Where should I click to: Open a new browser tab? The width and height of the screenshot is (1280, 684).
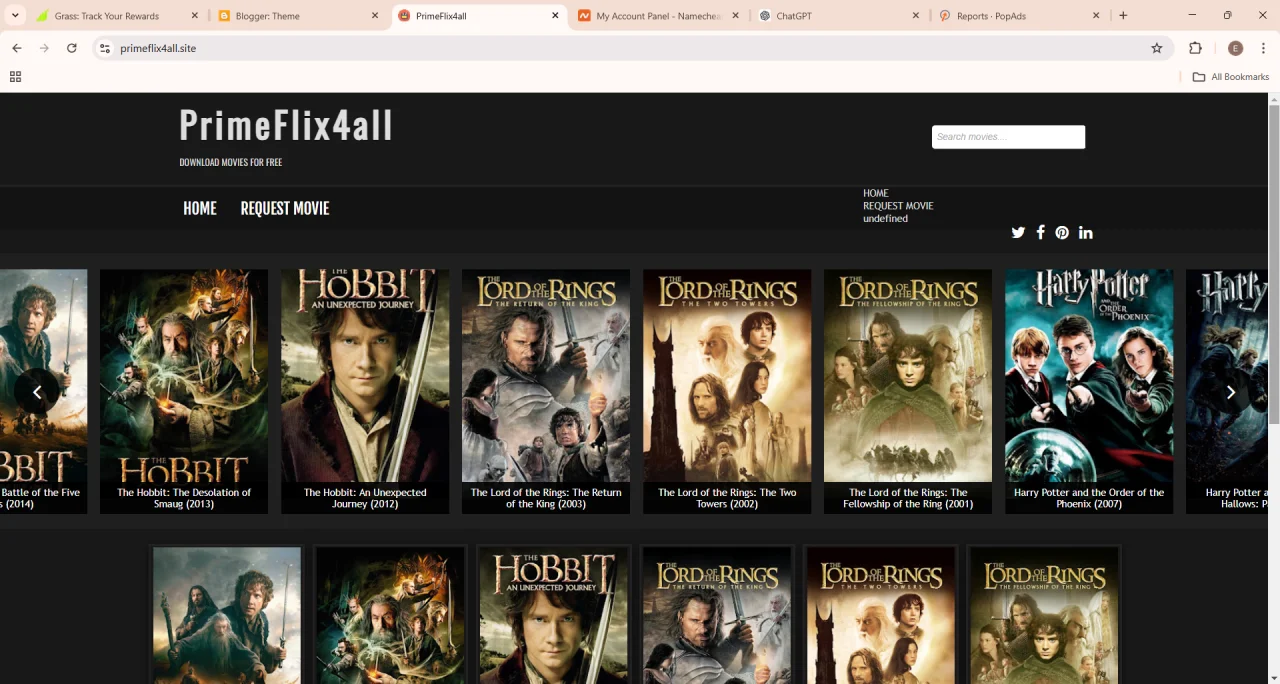[1123, 16]
